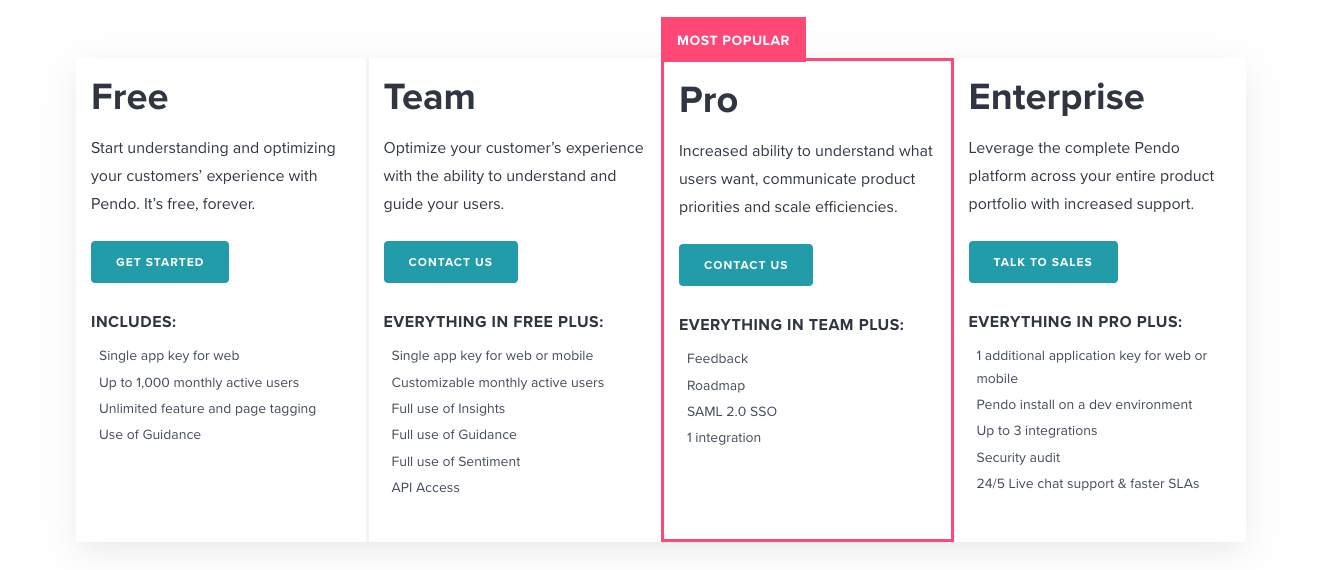Click 'API Access' in Team features
This screenshot has height=570, width=1342.
pos(426,488)
